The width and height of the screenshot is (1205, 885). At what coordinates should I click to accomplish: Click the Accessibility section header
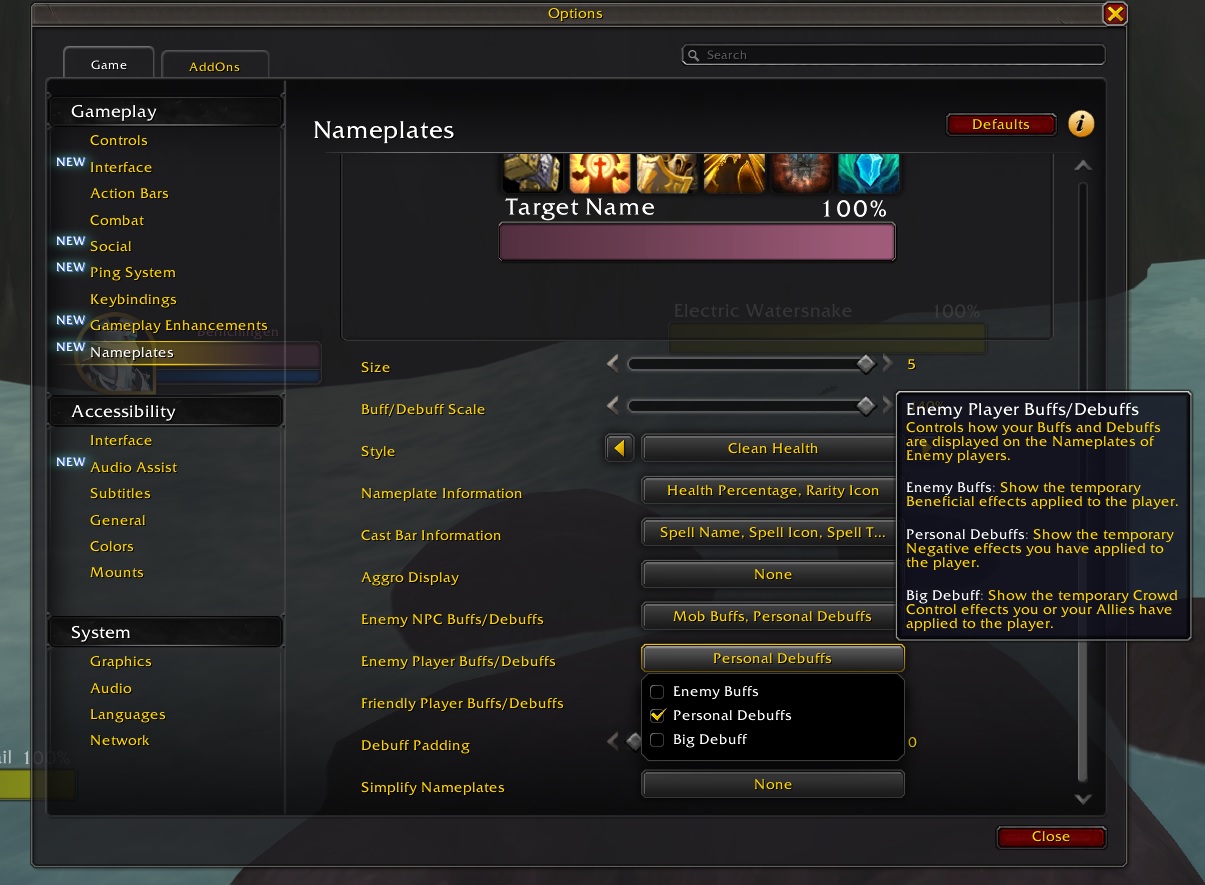165,411
